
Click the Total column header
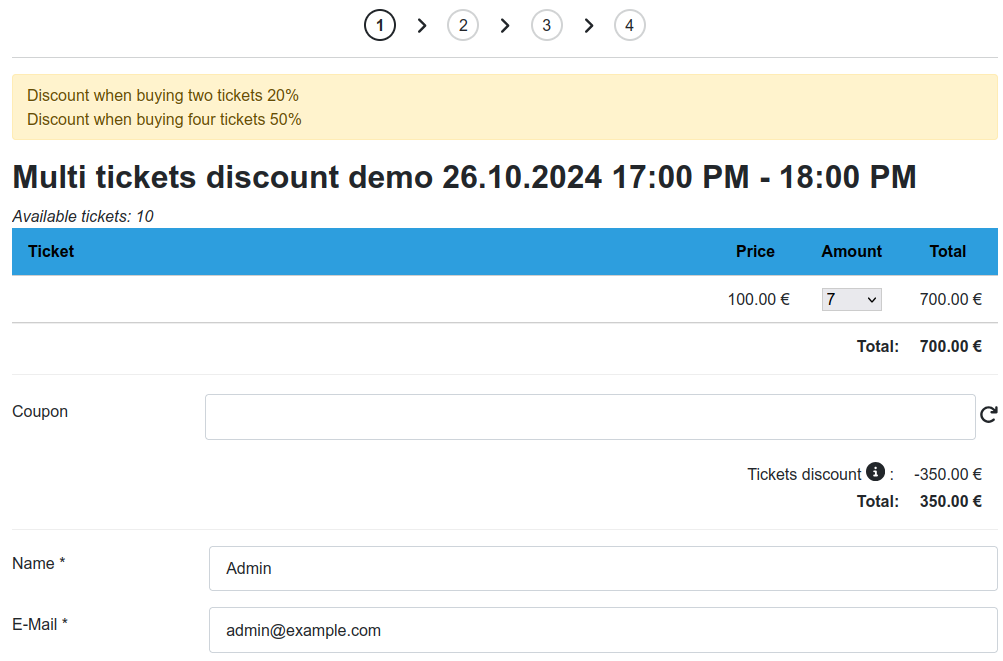point(947,252)
